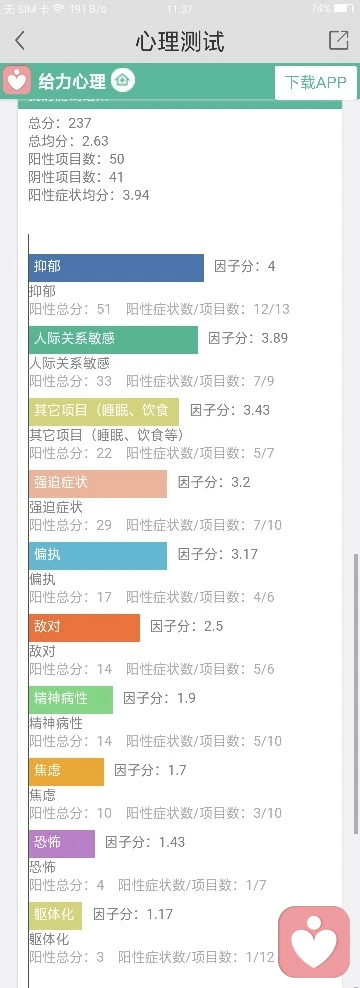This screenshot has height=988, width=360.
Task: Tap the yellow 其它项目 (睡眠、饮食) bar
Action: pyautogui.click(x=104, y=411)
